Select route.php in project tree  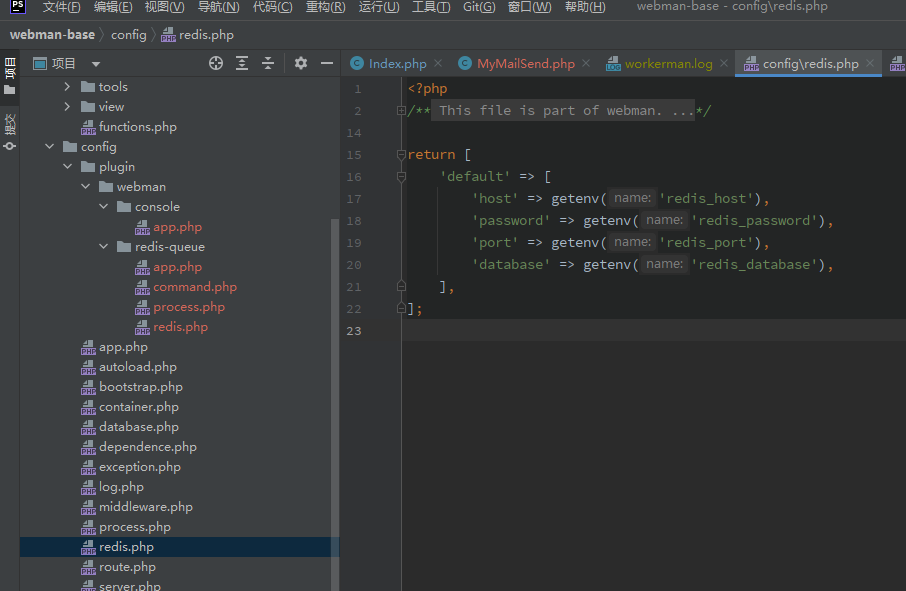[127, 567]
